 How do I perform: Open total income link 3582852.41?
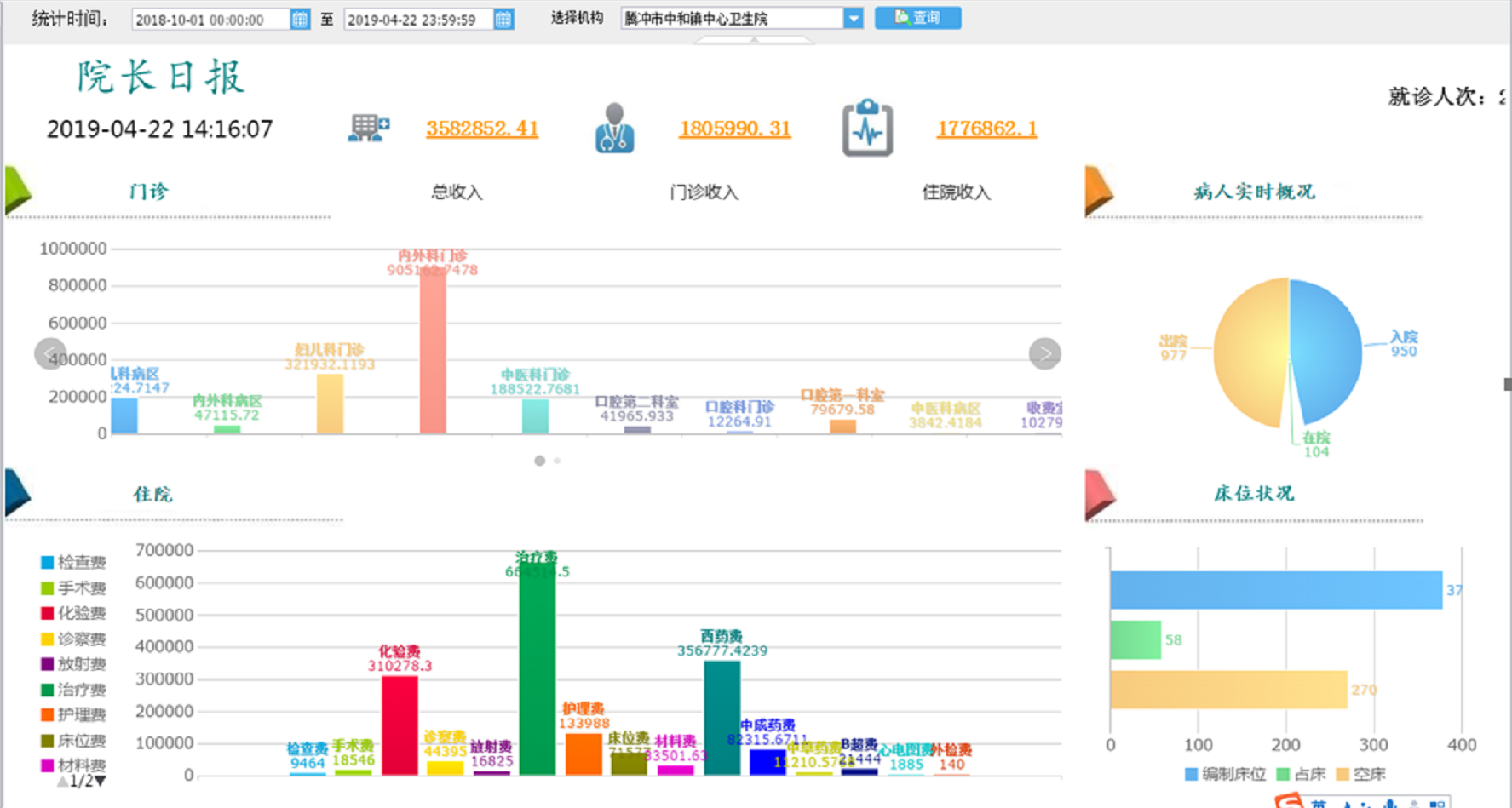pos(482,129)
